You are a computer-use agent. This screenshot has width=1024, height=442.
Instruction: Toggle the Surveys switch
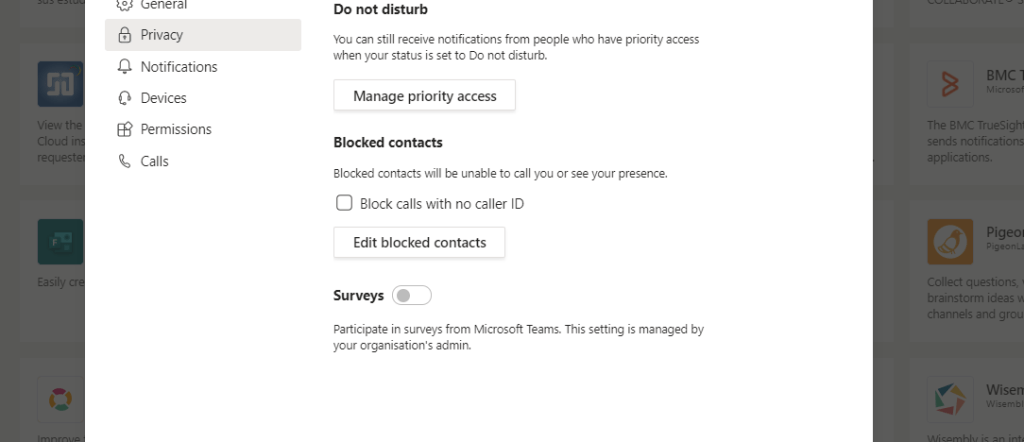(411, 296)
